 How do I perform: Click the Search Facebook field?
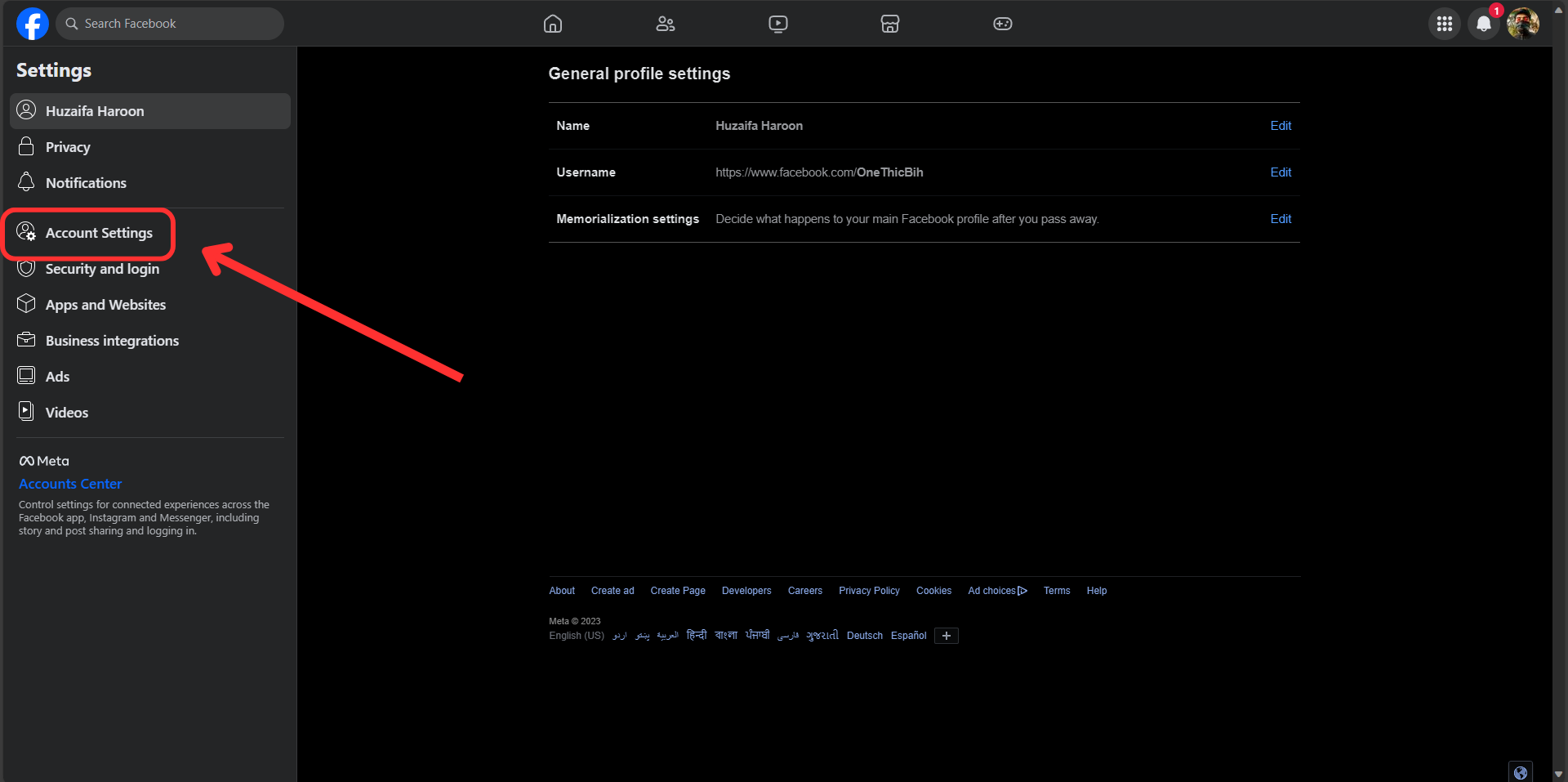point(170,24)
